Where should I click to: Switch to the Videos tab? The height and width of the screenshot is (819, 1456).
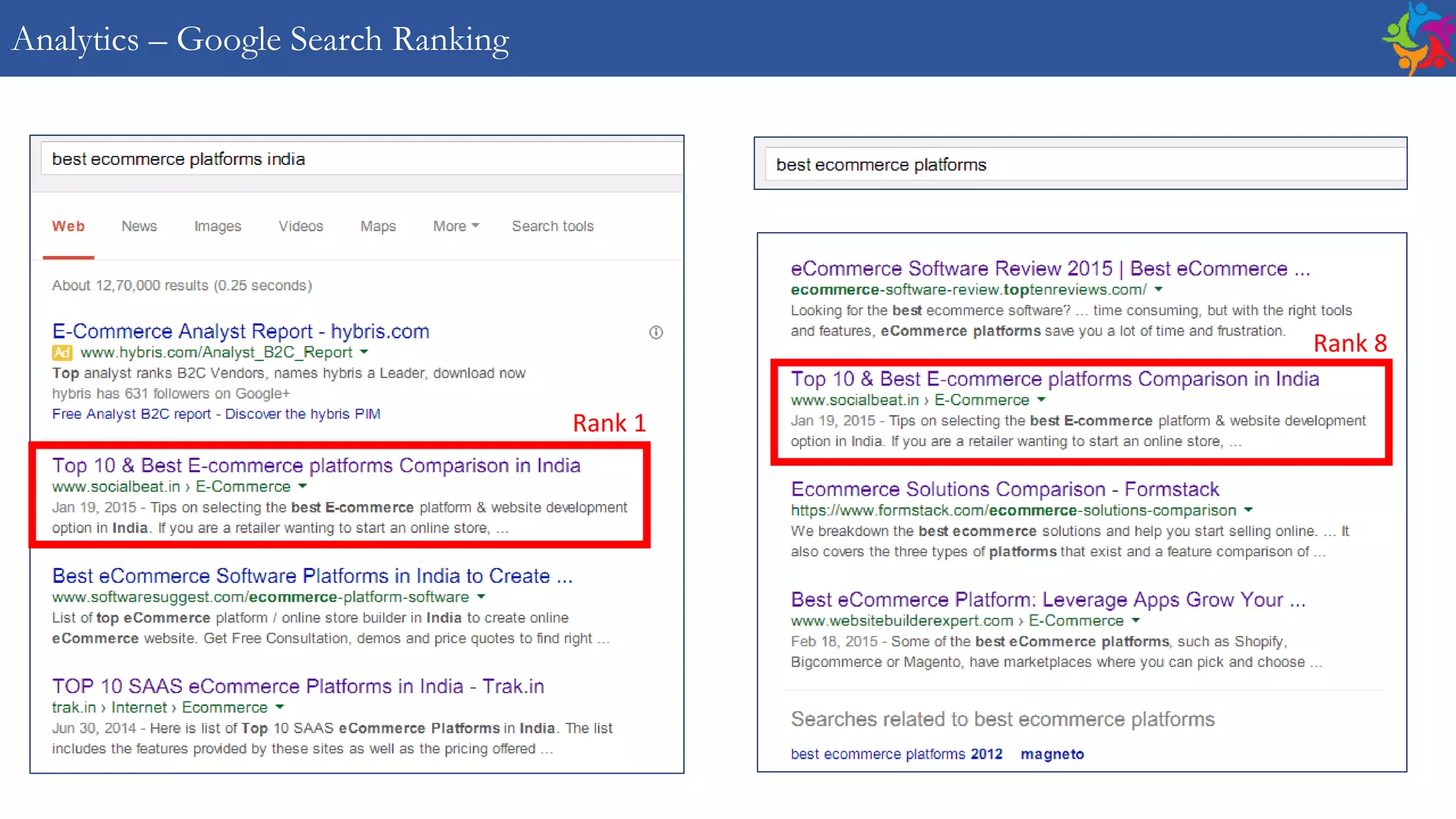coord(301,226)
